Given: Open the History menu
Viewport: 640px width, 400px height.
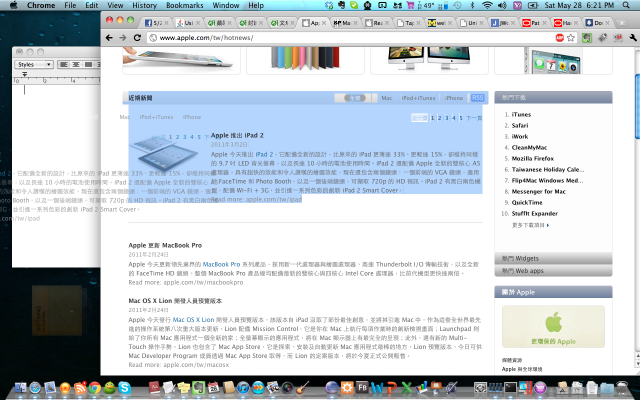Looking at the screenshot, I should 144,5.
